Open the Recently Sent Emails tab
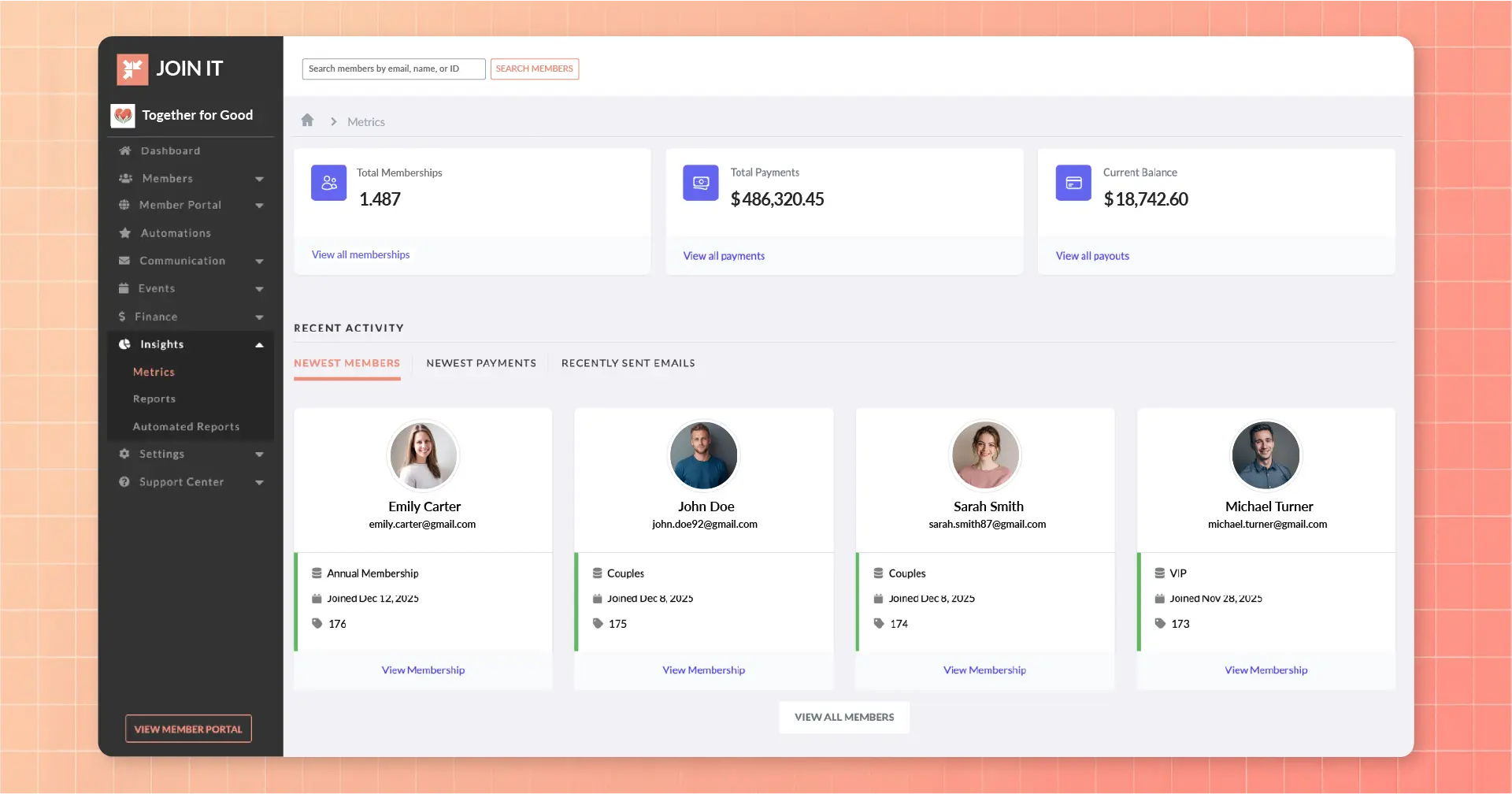Viewport: 1512px width, 794px height. 628,363
